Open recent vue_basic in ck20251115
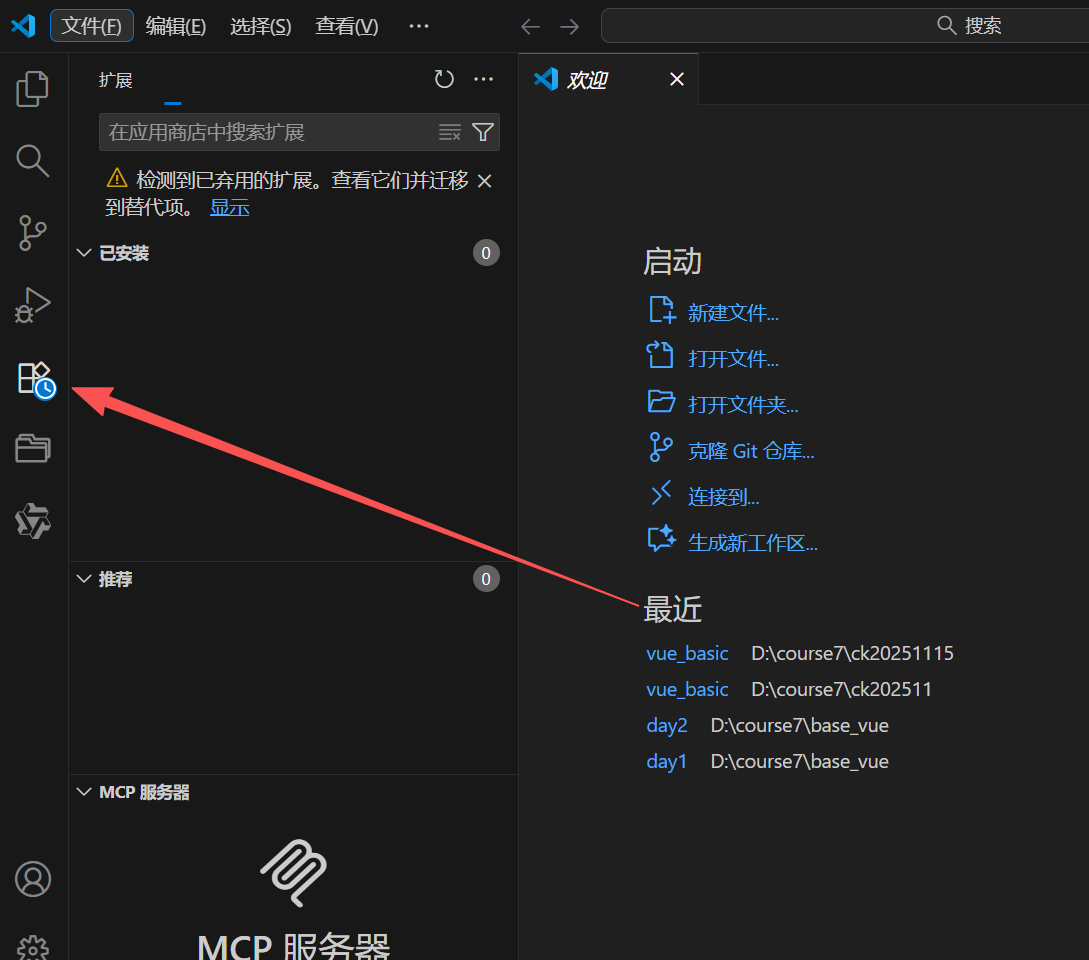1089x960 pixels. coord(687,654)
